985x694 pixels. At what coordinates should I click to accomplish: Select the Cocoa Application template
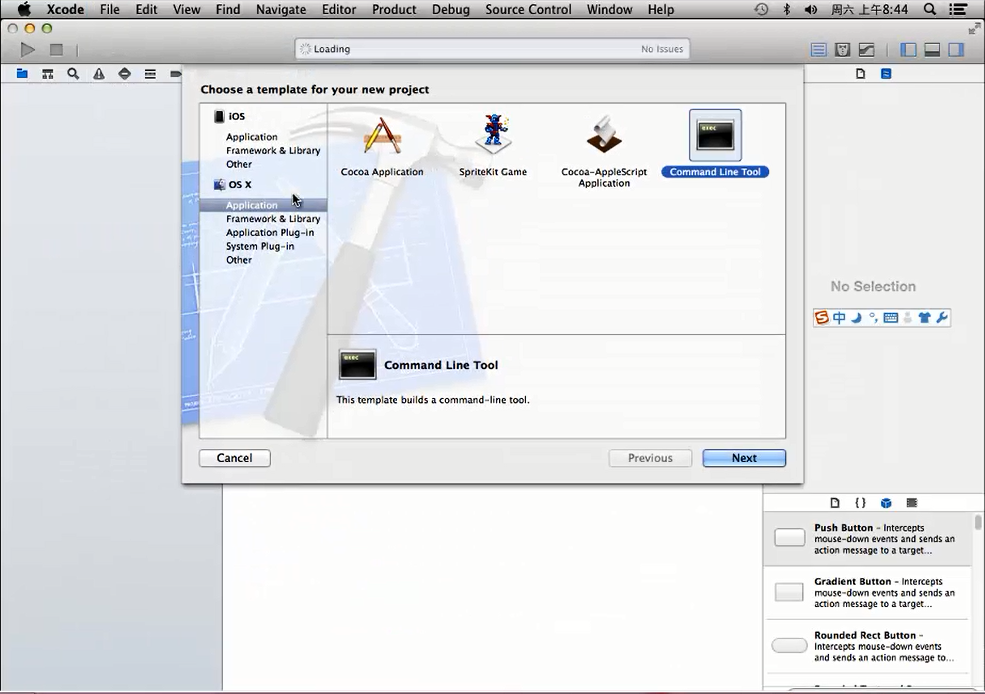pos(382,145)
